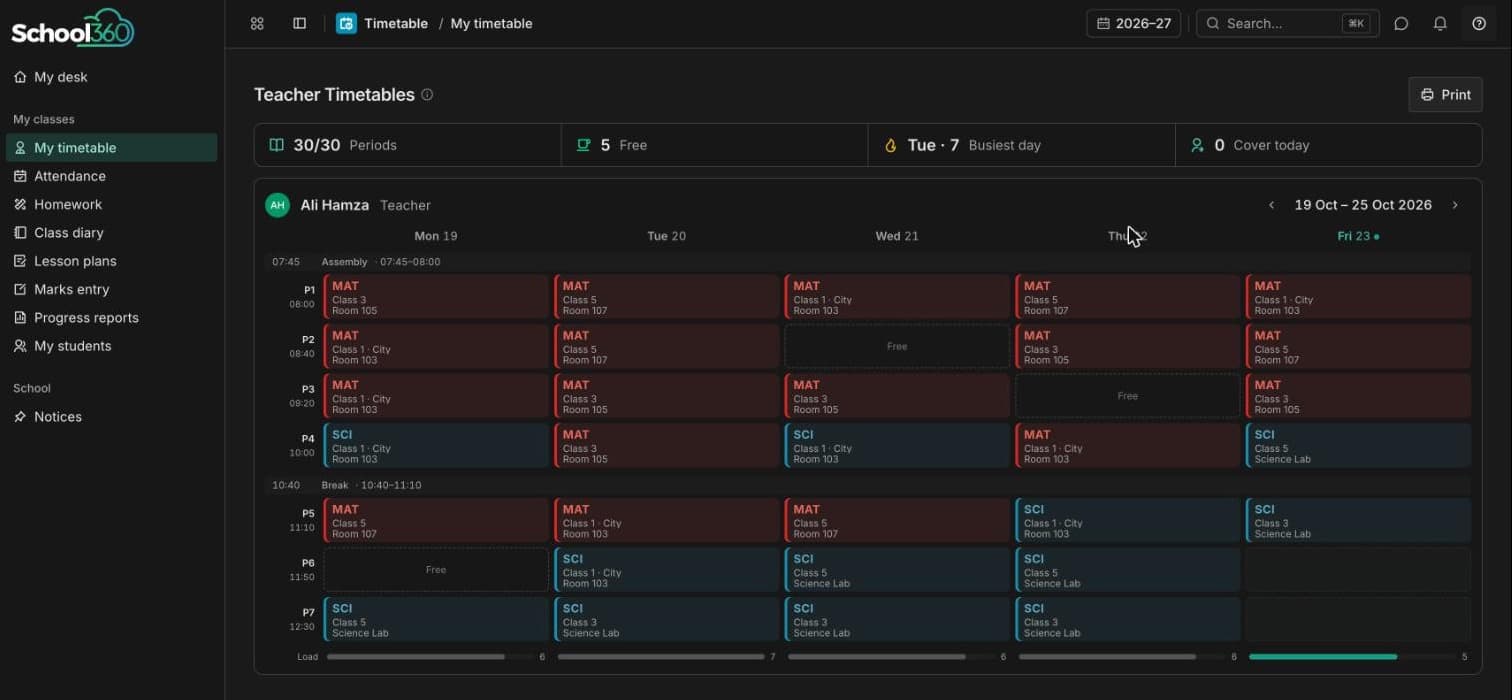Open My desk in the sidebar
Screen dimensions: 1512x700
(x=111, y=77)
